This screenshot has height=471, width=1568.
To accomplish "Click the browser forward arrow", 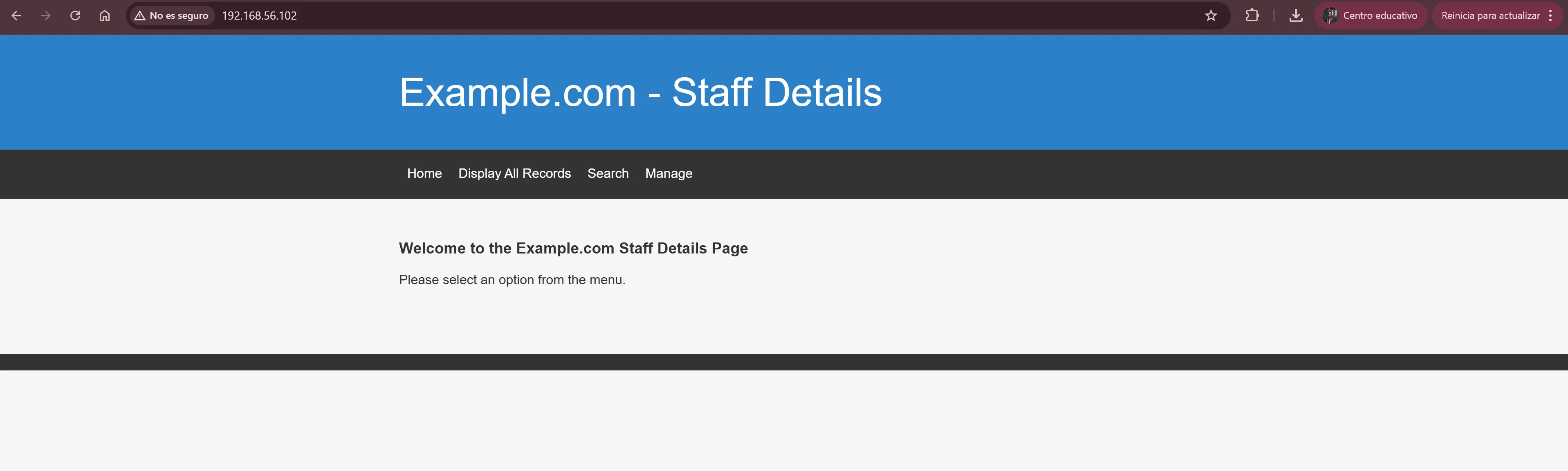I will pyautogui.click(x=46, y=16).
